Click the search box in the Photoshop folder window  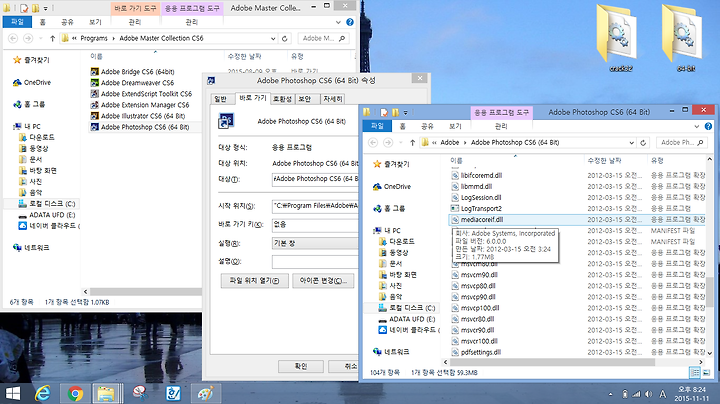pyautogui.click(x=682, y=143)
